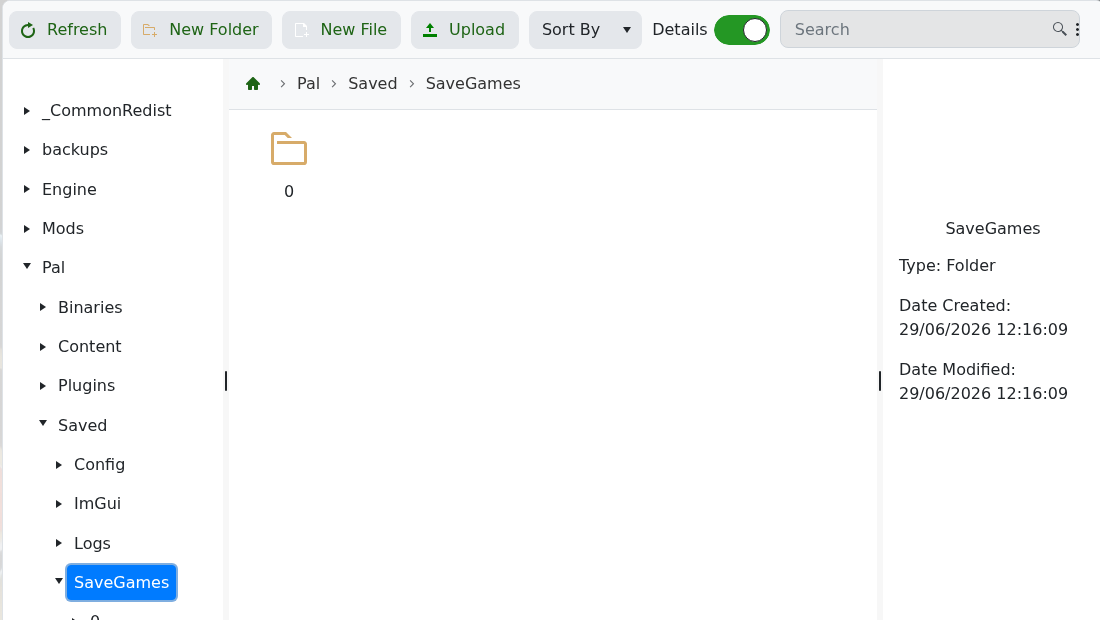
Task: Click the details panel splitter handle
Action: (x=880, y=381)
